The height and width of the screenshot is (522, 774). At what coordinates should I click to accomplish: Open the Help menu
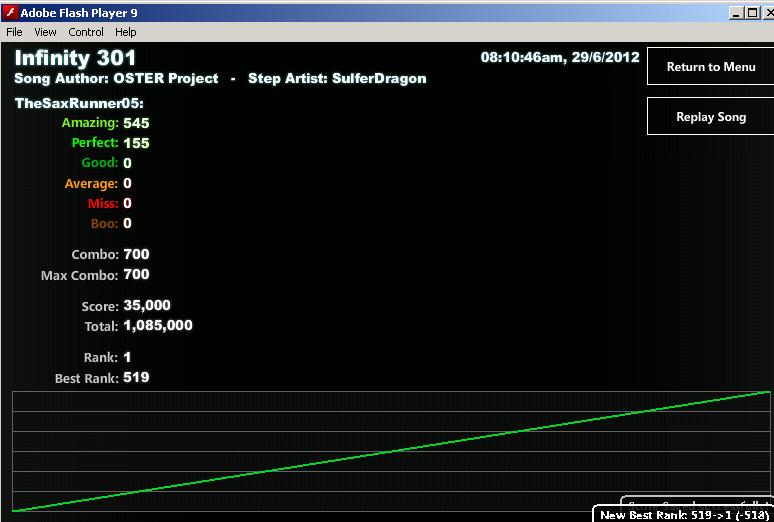pos(125,32)
